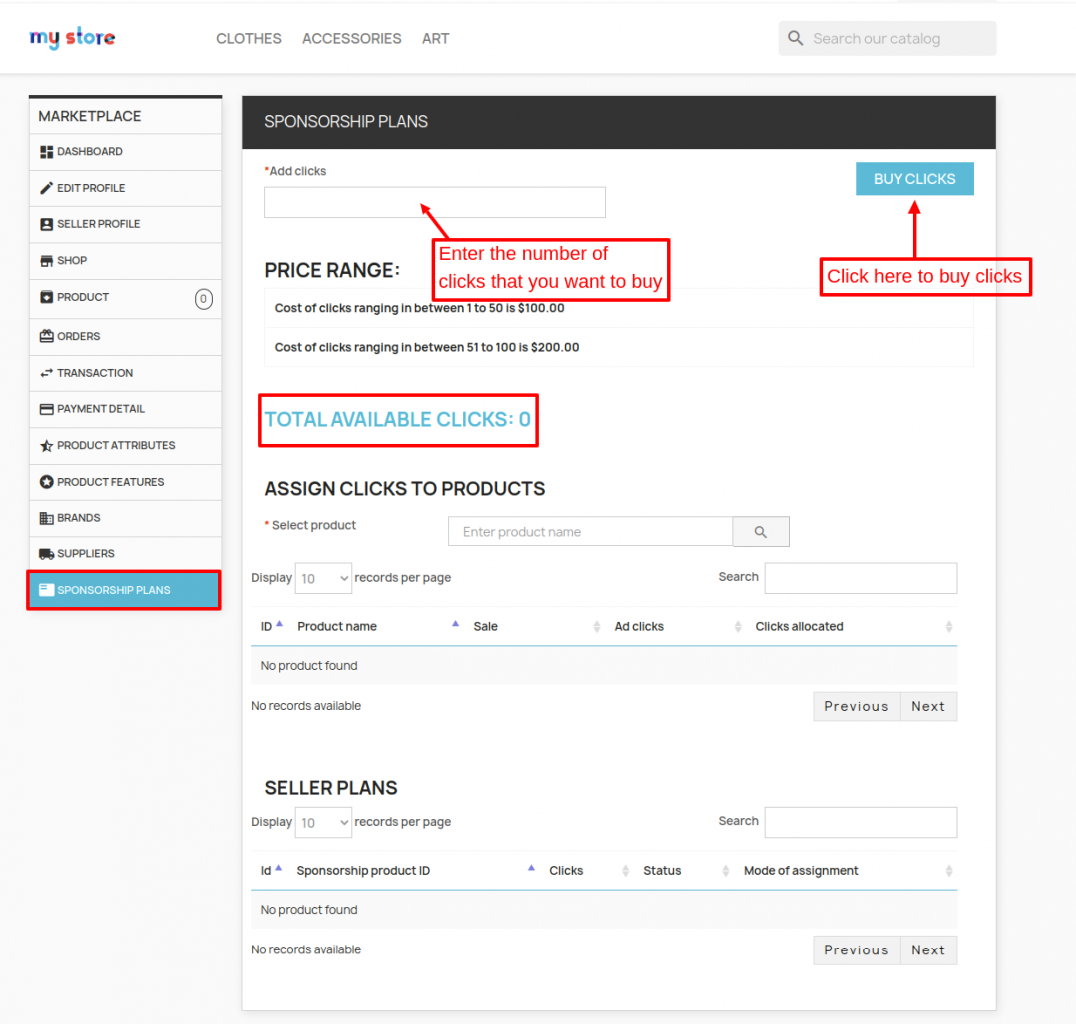Click the Buy Clicks button

914,178
